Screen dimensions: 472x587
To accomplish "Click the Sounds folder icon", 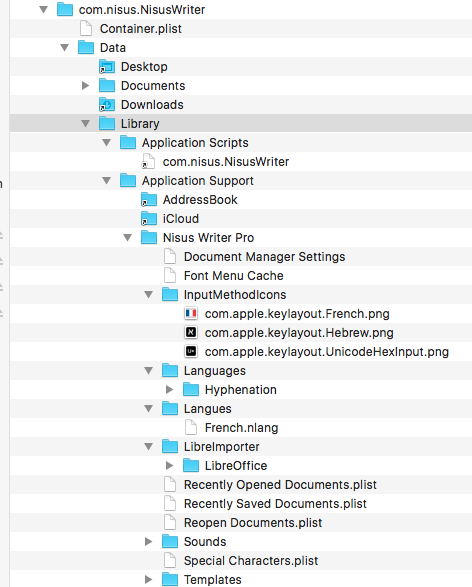I will click(x=170, y=541).
